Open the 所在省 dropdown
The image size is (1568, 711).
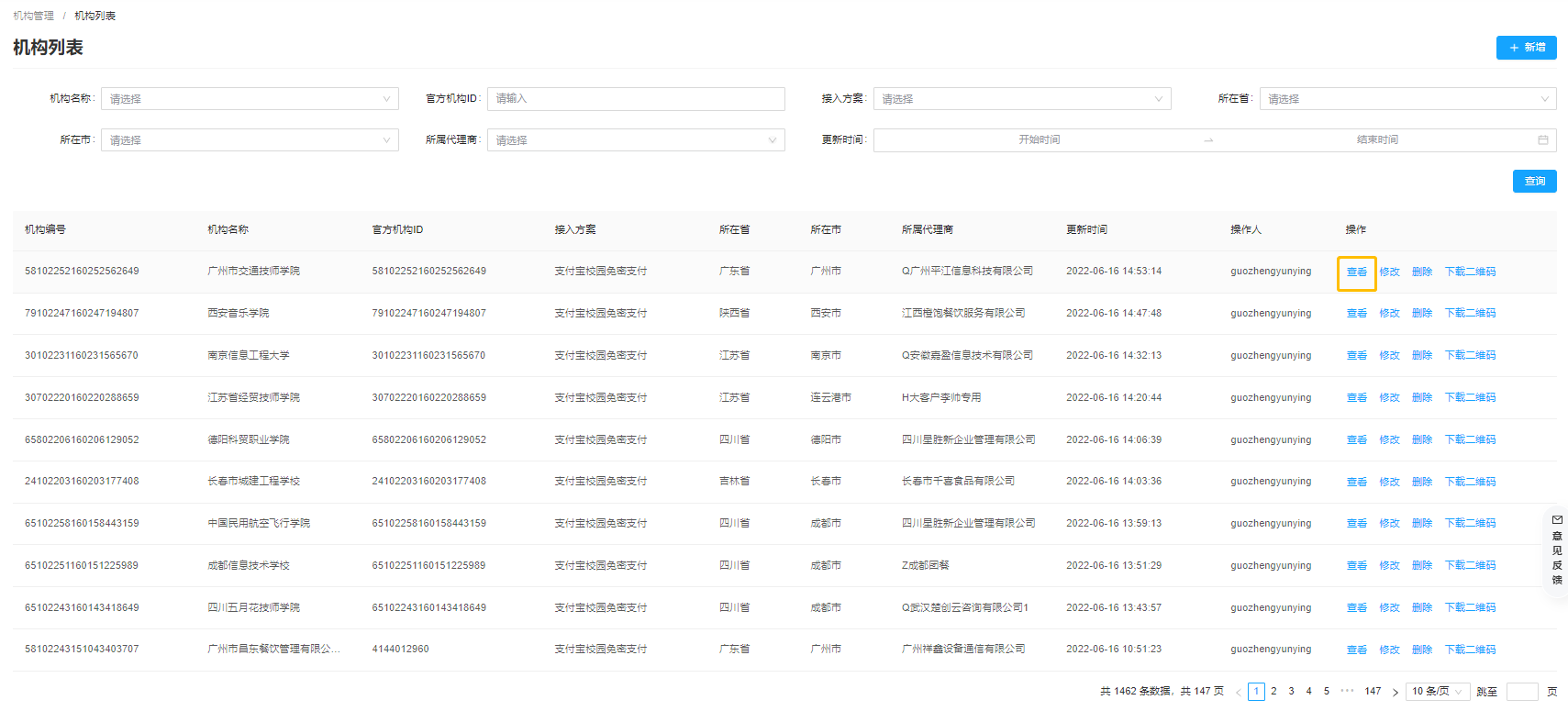(1408, 99)
